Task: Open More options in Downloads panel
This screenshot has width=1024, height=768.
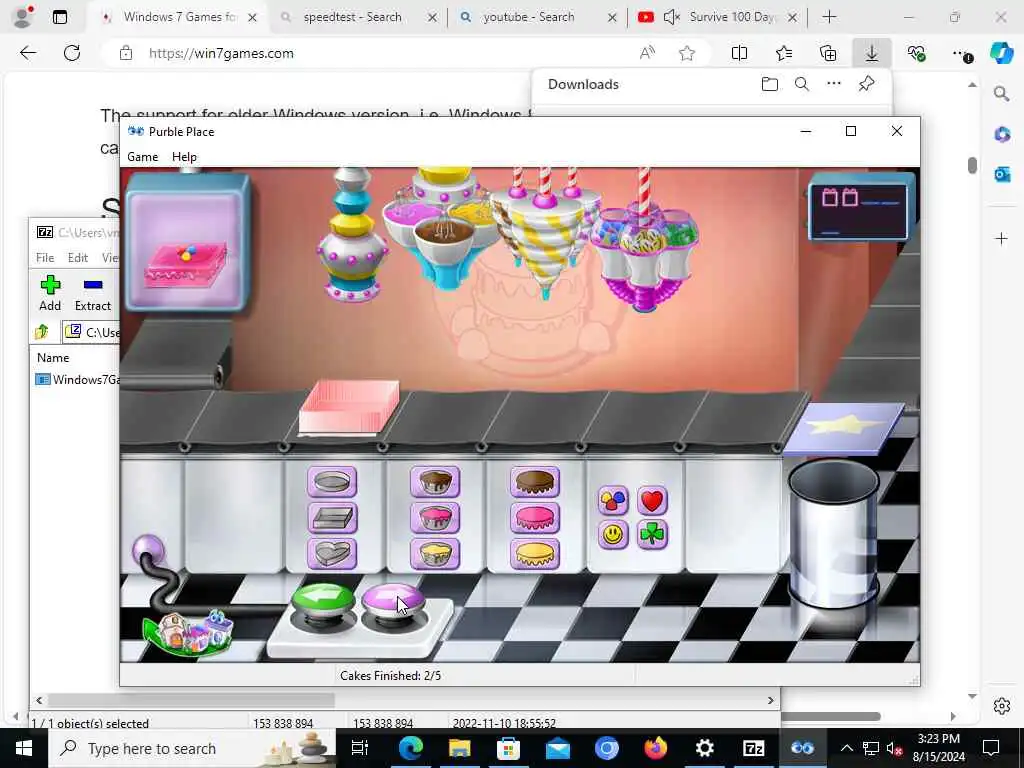Action: [x=834, y=84]
